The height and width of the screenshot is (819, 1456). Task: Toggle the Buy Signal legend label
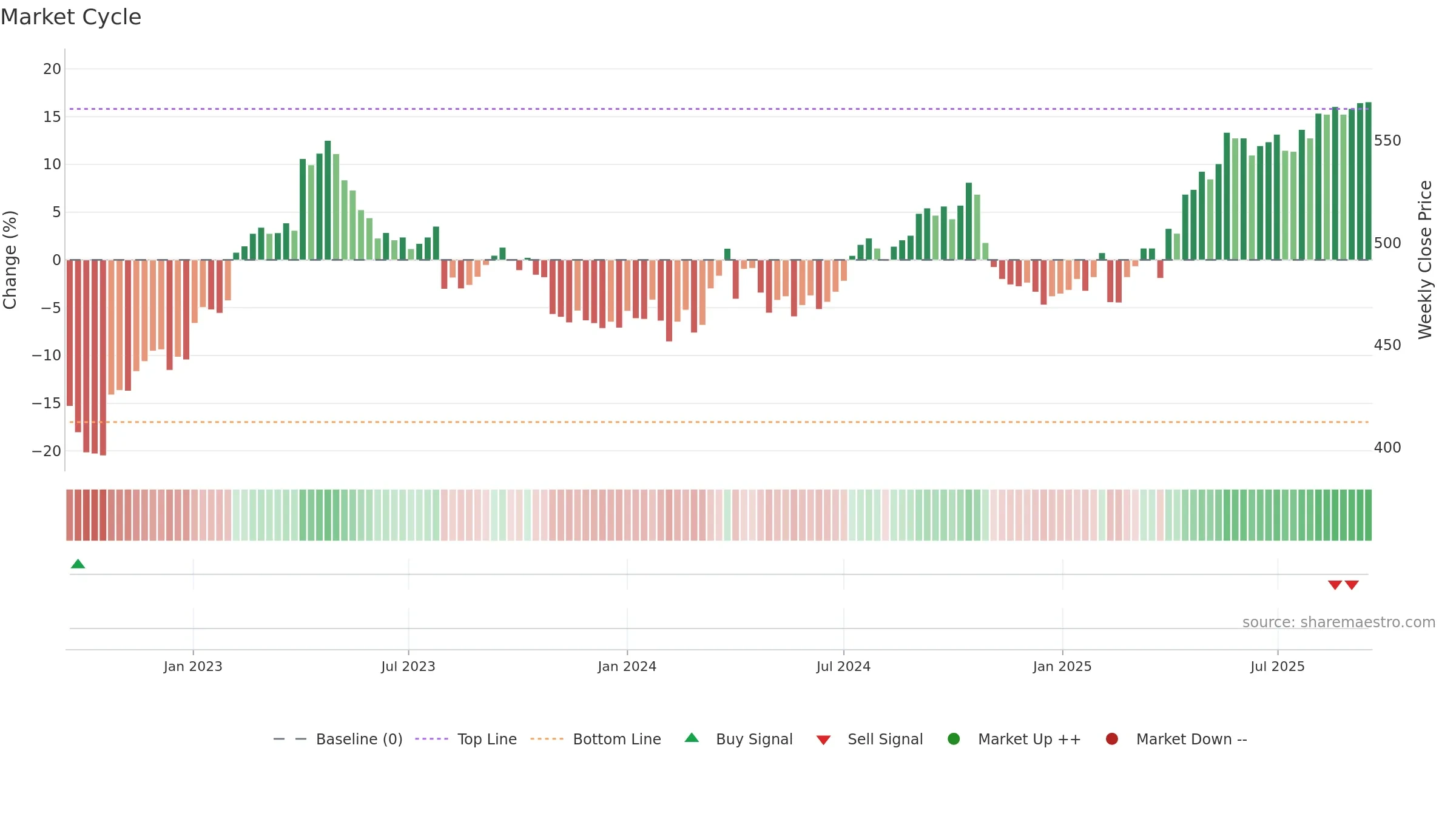[754, 739]
